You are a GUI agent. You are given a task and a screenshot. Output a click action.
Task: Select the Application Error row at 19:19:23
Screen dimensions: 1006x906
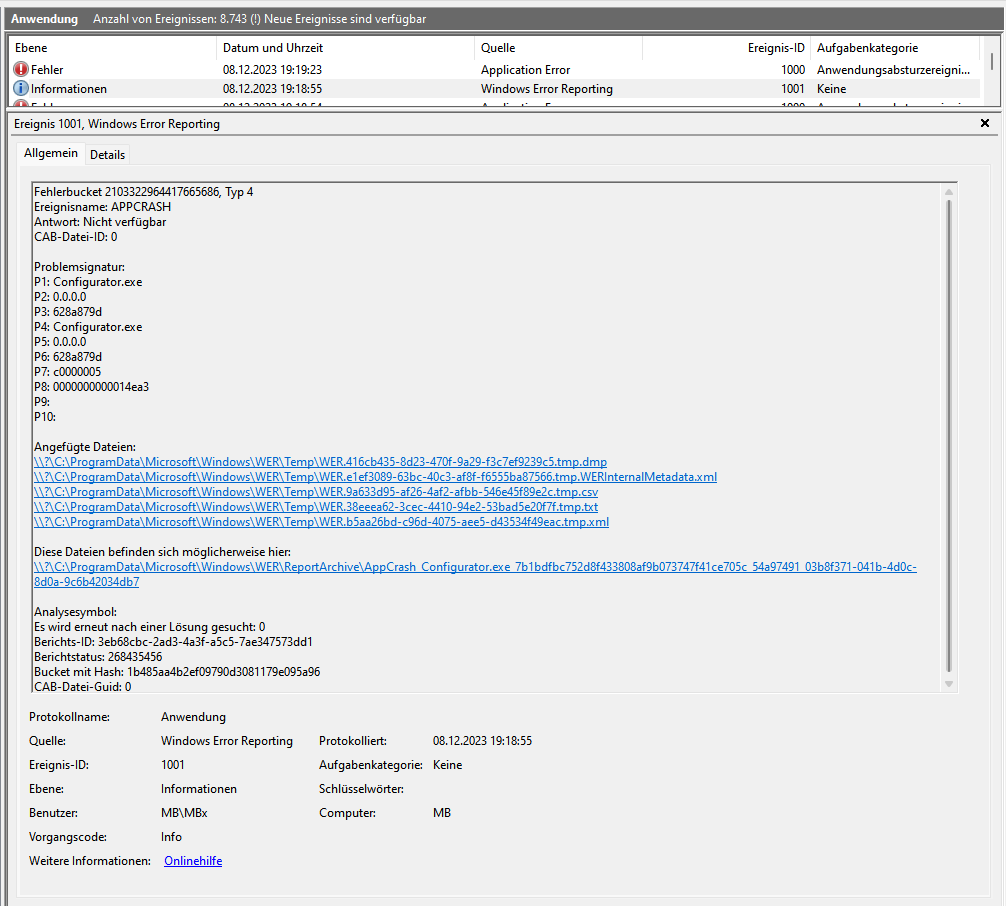pyautogui.click(x=495, y=69)
